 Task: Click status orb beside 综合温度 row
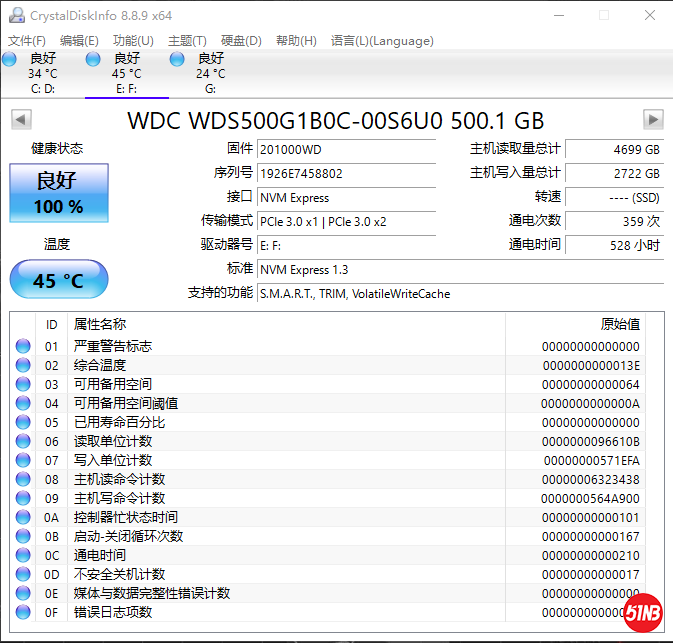pyautogui.click(x=23, y=365)
